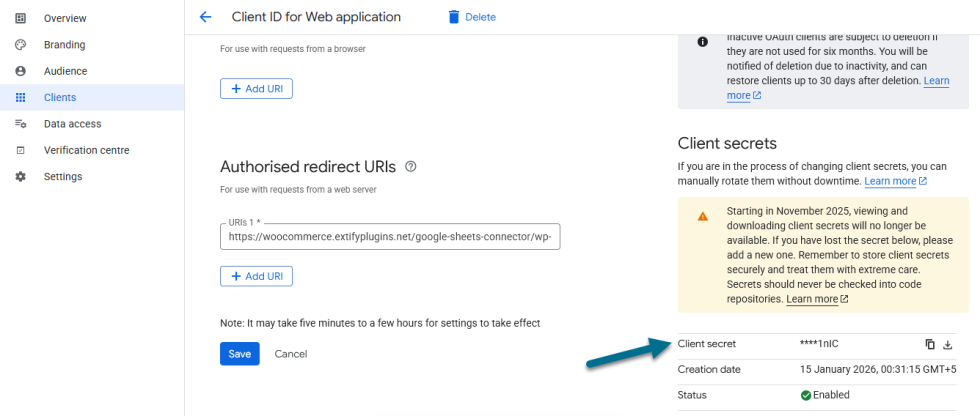Add URI under Authorised redirect URIs
This screenshot has width=980, height=416.
256,276
